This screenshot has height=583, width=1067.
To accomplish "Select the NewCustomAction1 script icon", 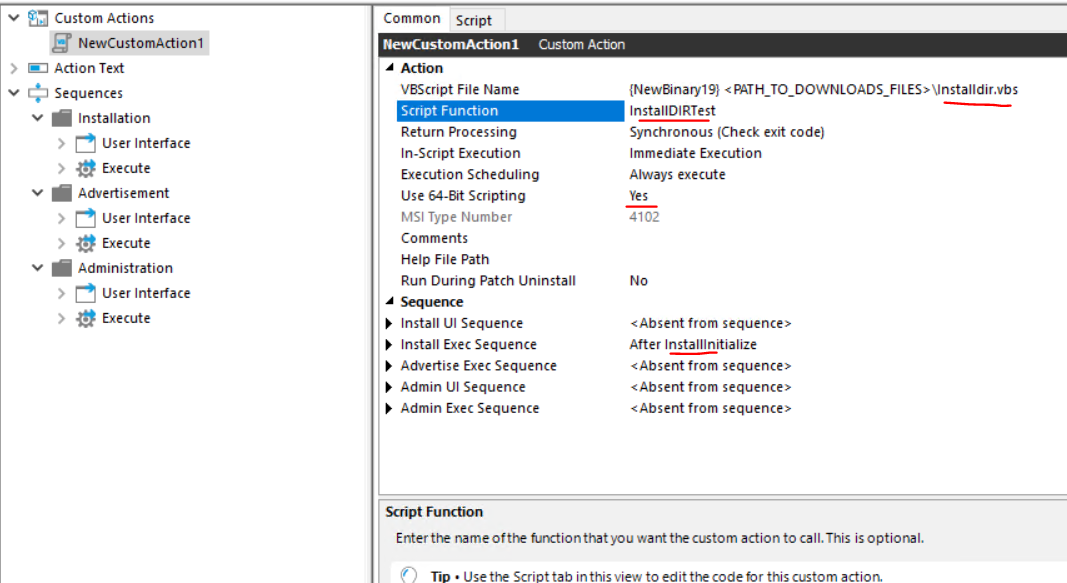I will pyautogui.click(x=62, y=43).
